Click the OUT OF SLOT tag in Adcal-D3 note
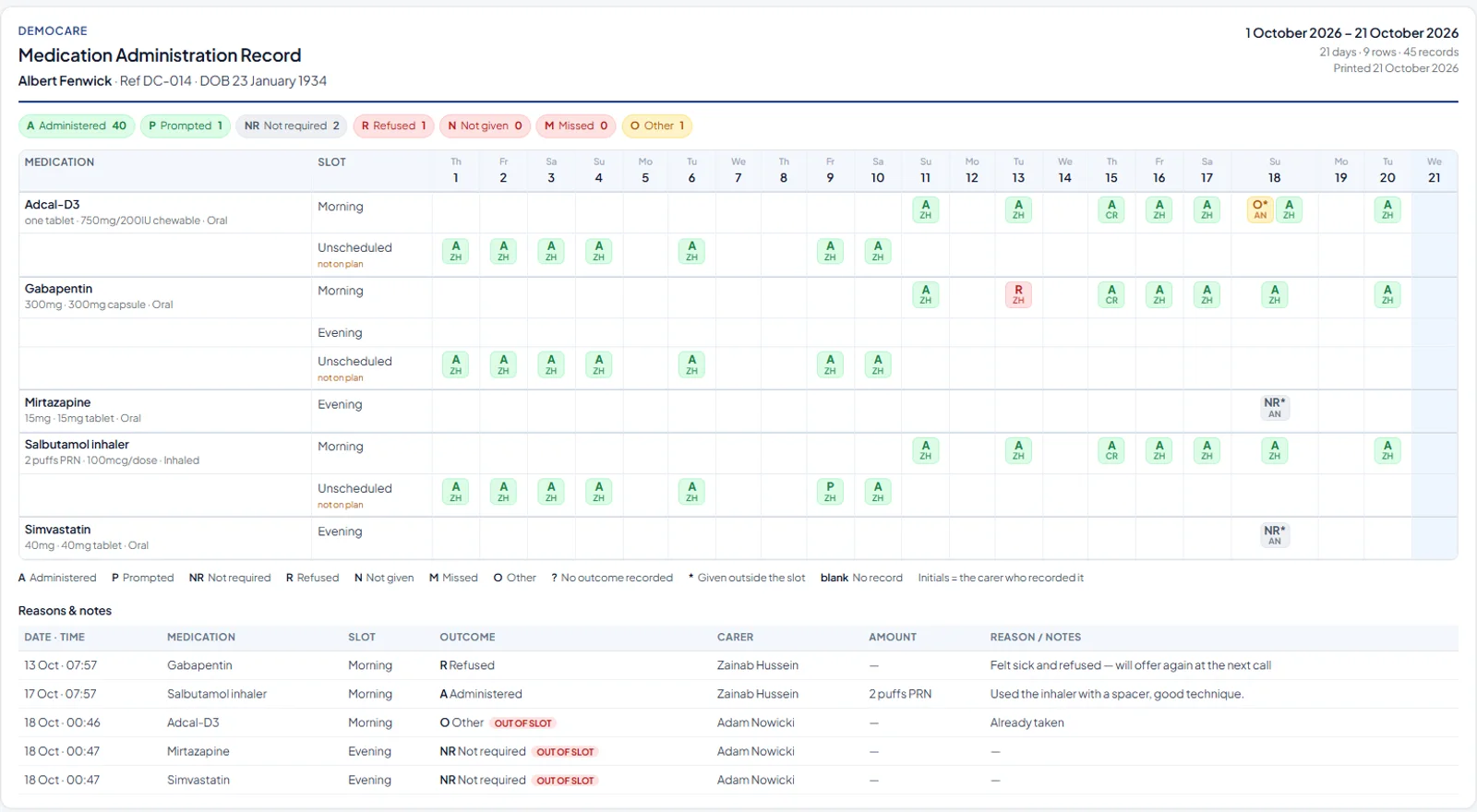This screenshot has width=1477, height=812. coord(522,723)
